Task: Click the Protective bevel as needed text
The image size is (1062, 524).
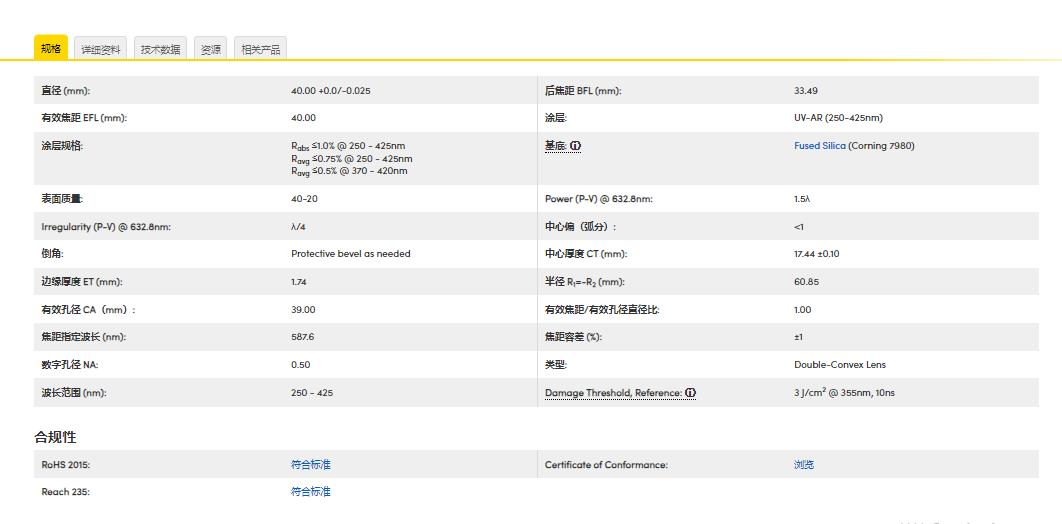Action: coord(350,254)
